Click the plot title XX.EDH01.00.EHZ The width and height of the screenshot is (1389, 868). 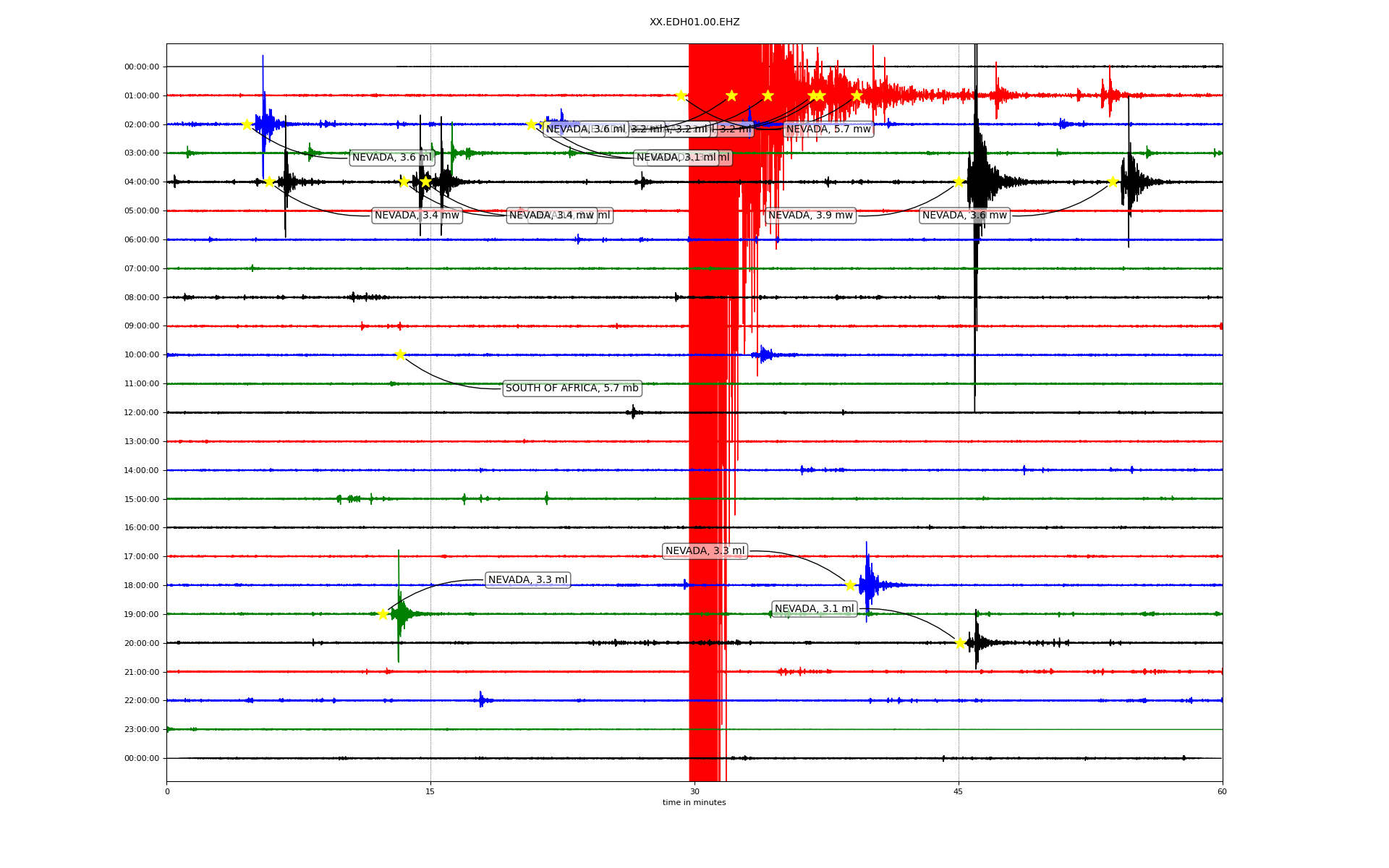[694, 22]
